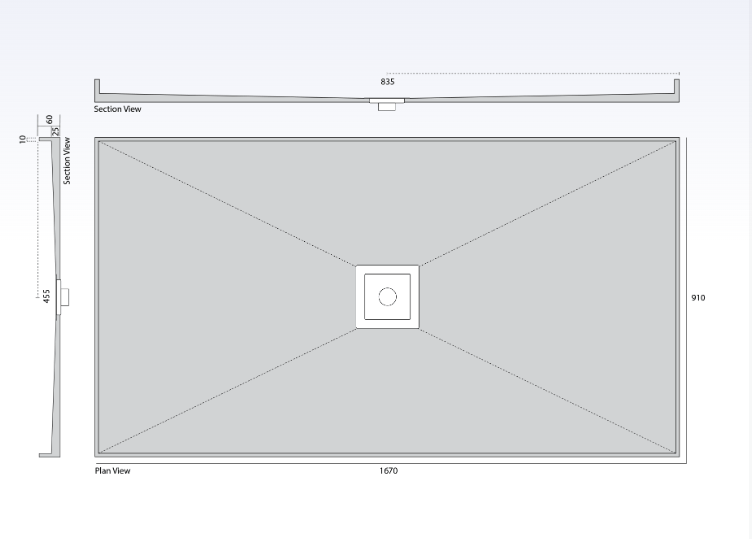The width and height of the screenshot is (752, 539).
Task: Click the 910 height dimension text
Action: pos(698,297)
